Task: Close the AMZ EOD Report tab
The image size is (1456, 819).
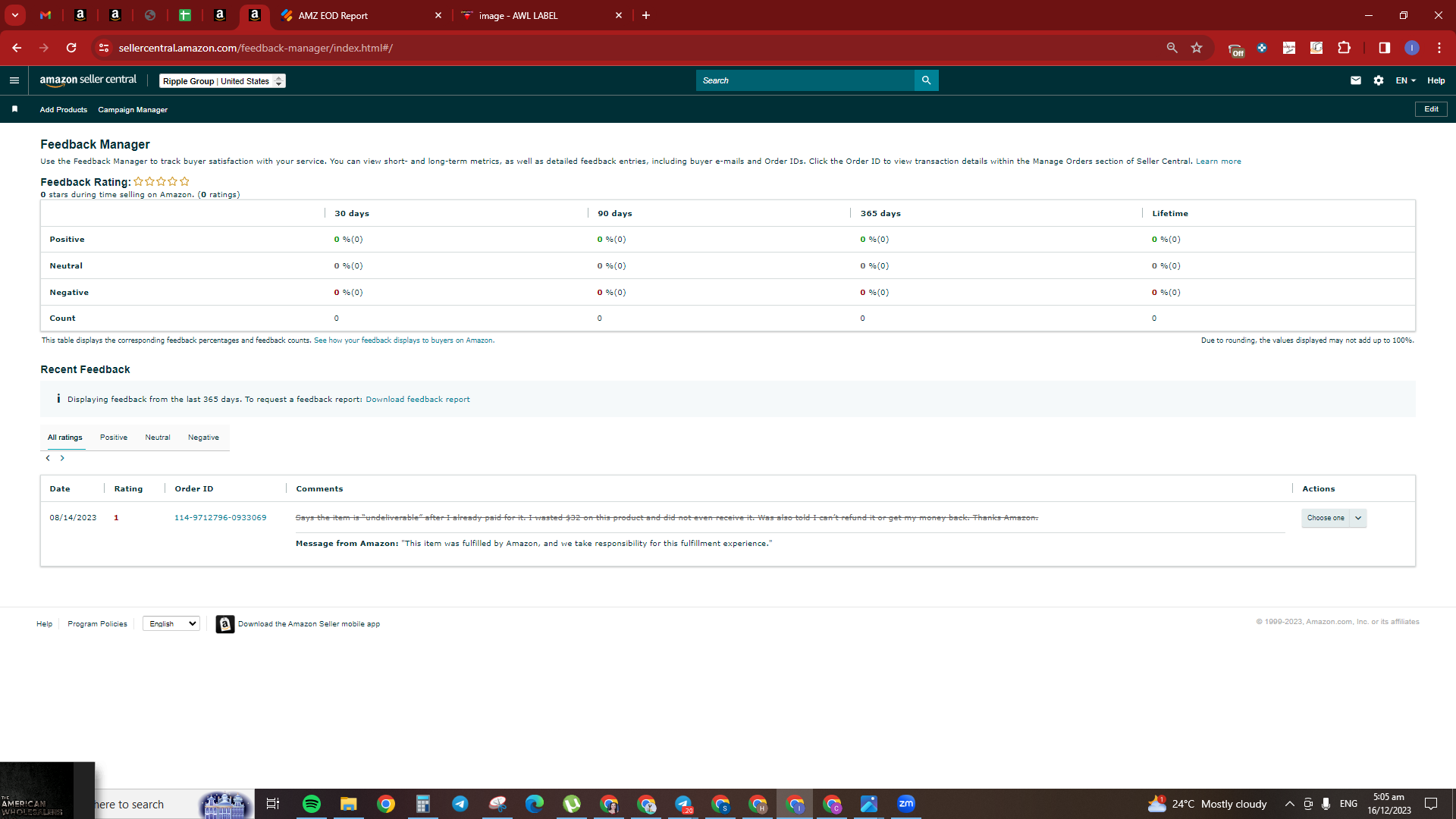Action: [x=438, y=15]
